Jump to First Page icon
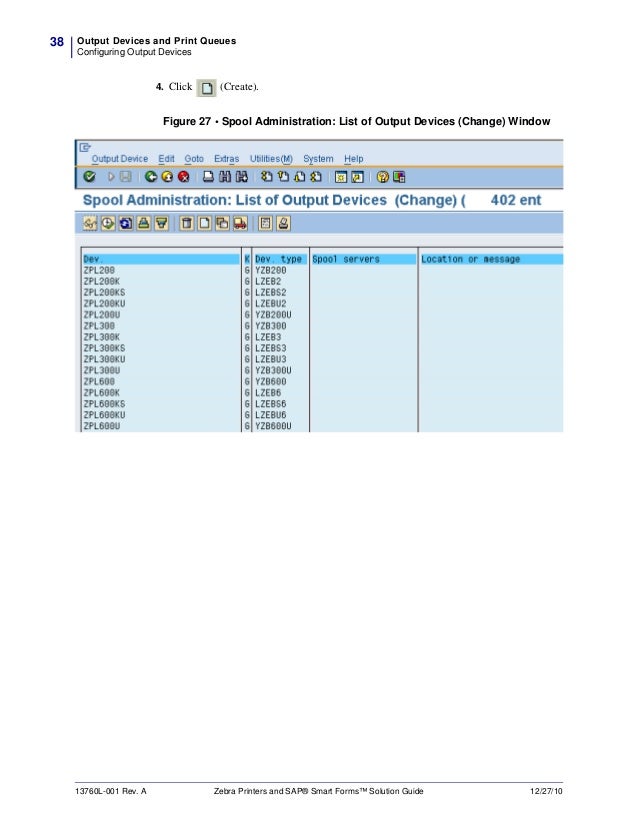This screenshot has height=826, width=638. pyautogui.click(x=267, y=177)
